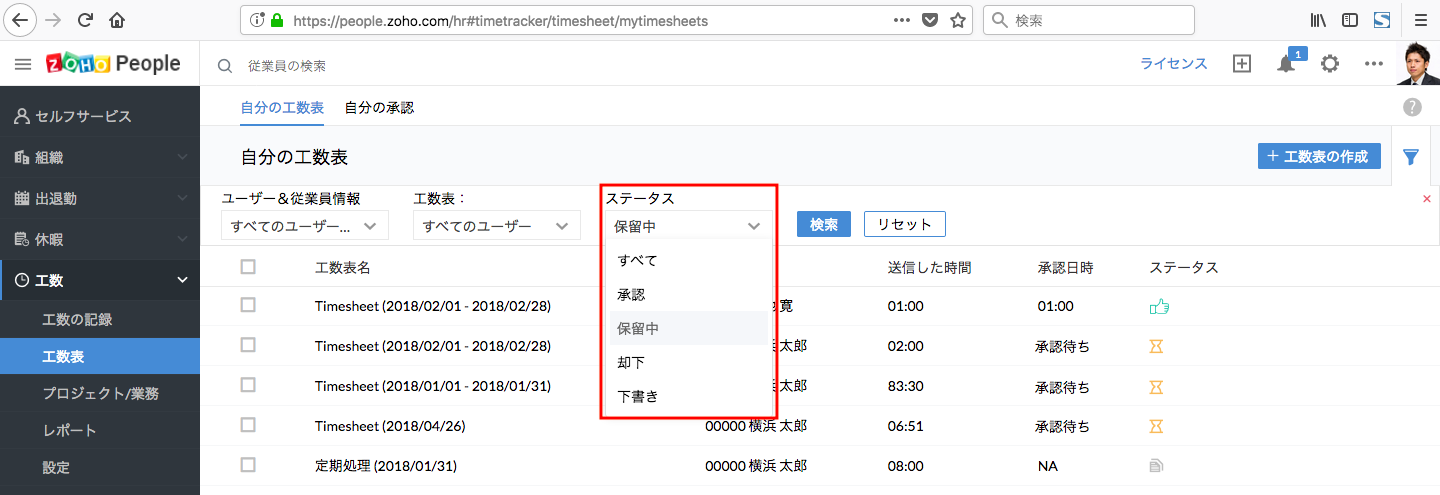Open the 工数表 すべてのユーザー dropdown
The height and width of the screenshot is (495, 1440).
pyautogui.click(x=496, y=226)
